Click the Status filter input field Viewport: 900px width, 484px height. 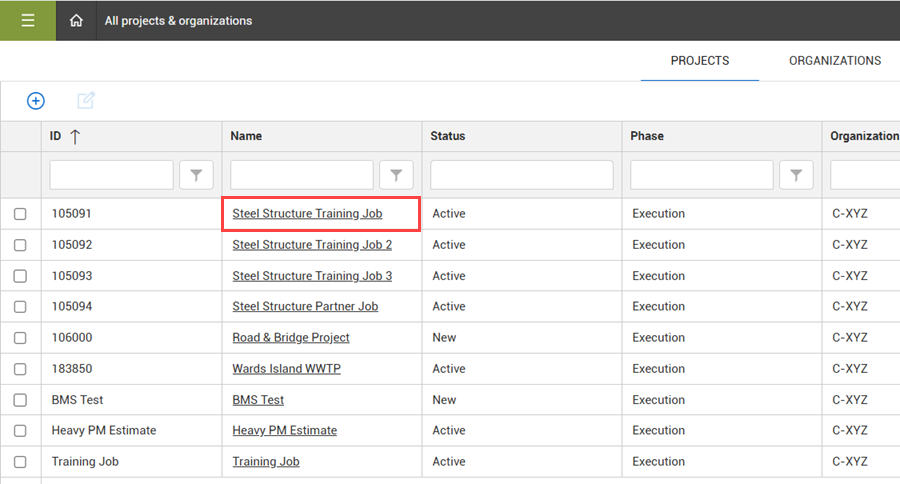point(522,175)
